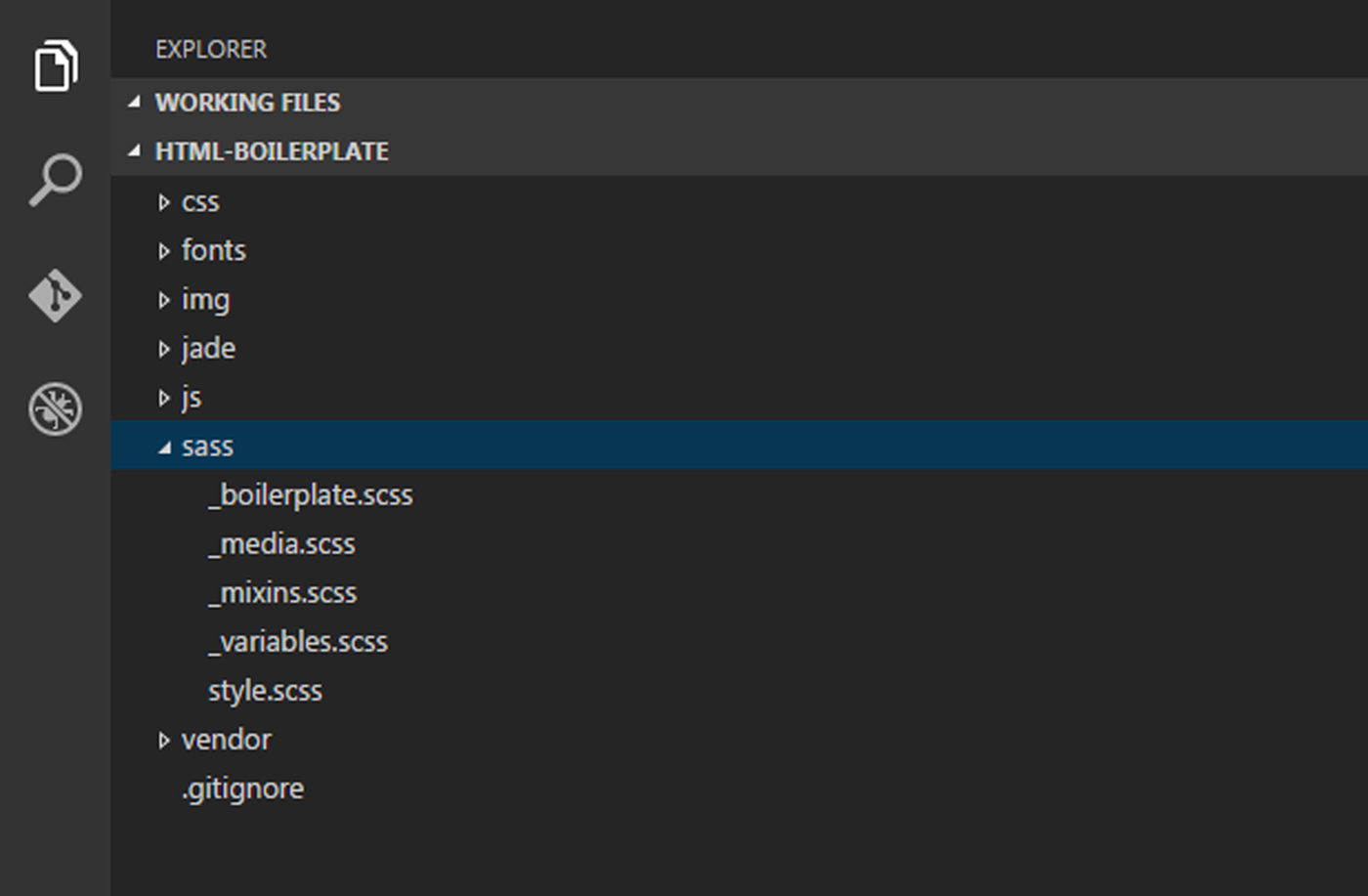Click the EXPLORER panel header
The width and height of the screenshot is (1368, 896).
211,49
